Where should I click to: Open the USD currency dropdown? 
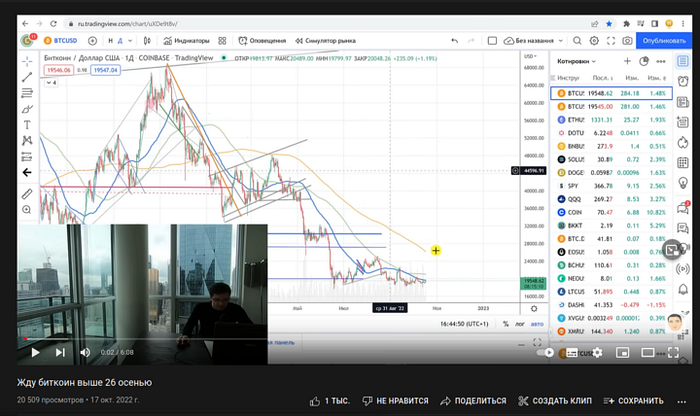(530, 56)
